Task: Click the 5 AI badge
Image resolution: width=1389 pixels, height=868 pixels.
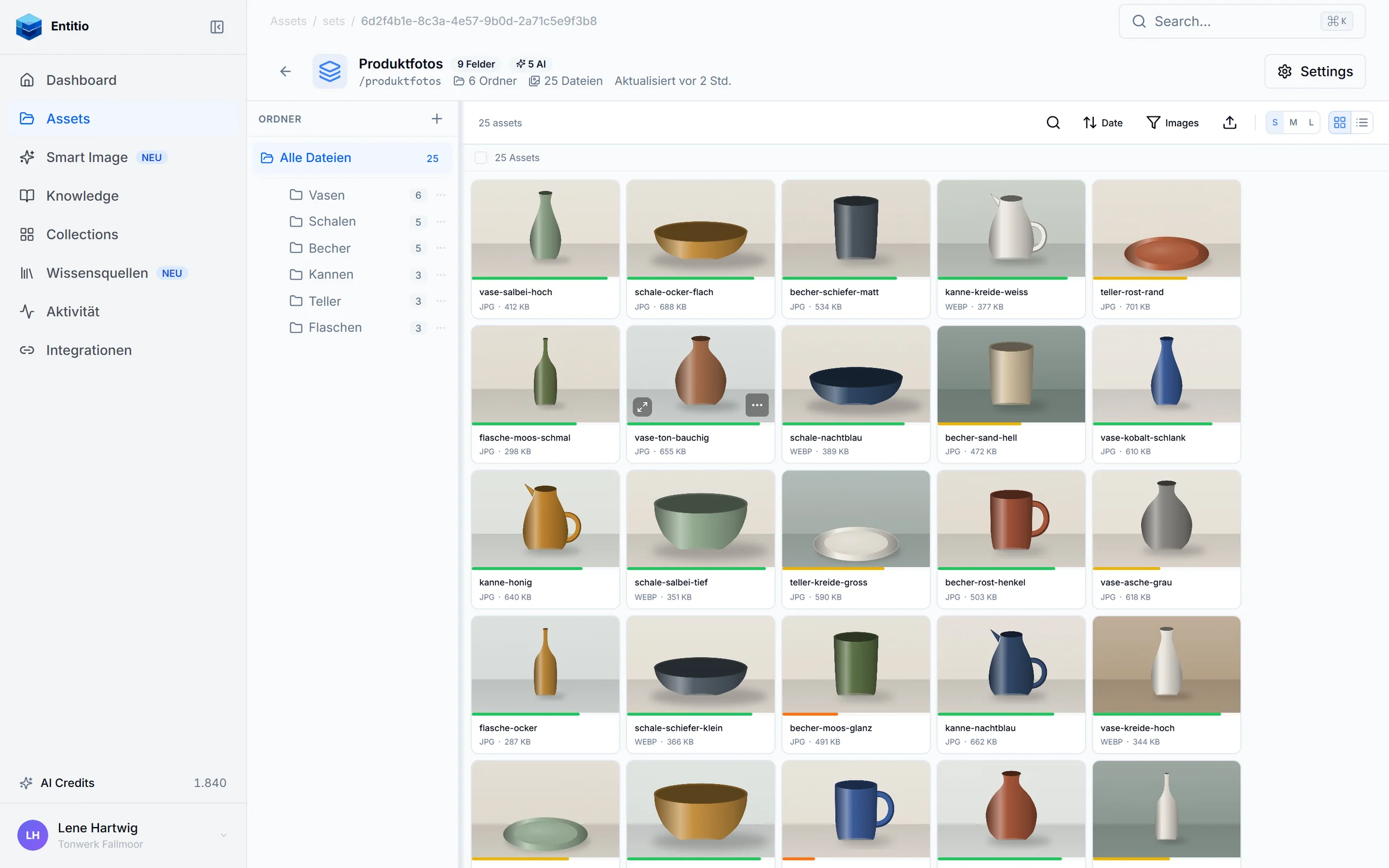Action: coord(530,64)
